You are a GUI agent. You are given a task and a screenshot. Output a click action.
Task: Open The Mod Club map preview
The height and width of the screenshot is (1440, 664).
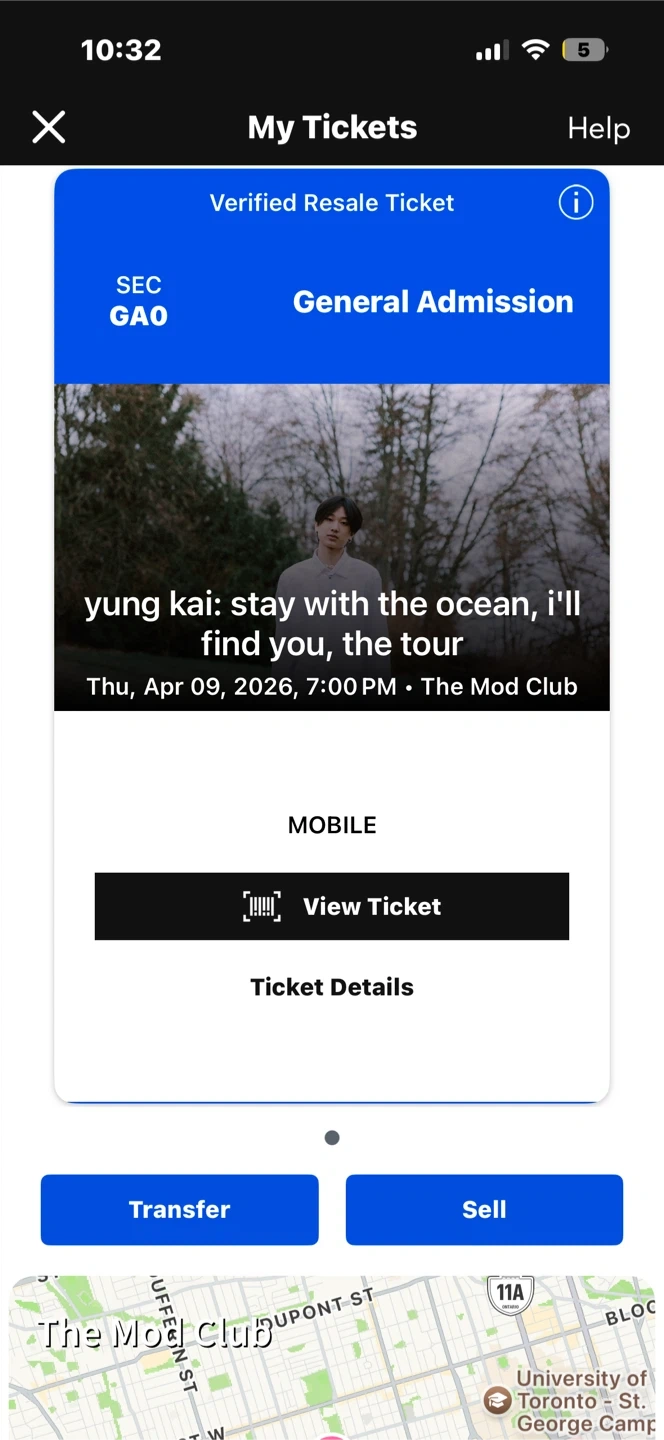[x=332, y=1358]
